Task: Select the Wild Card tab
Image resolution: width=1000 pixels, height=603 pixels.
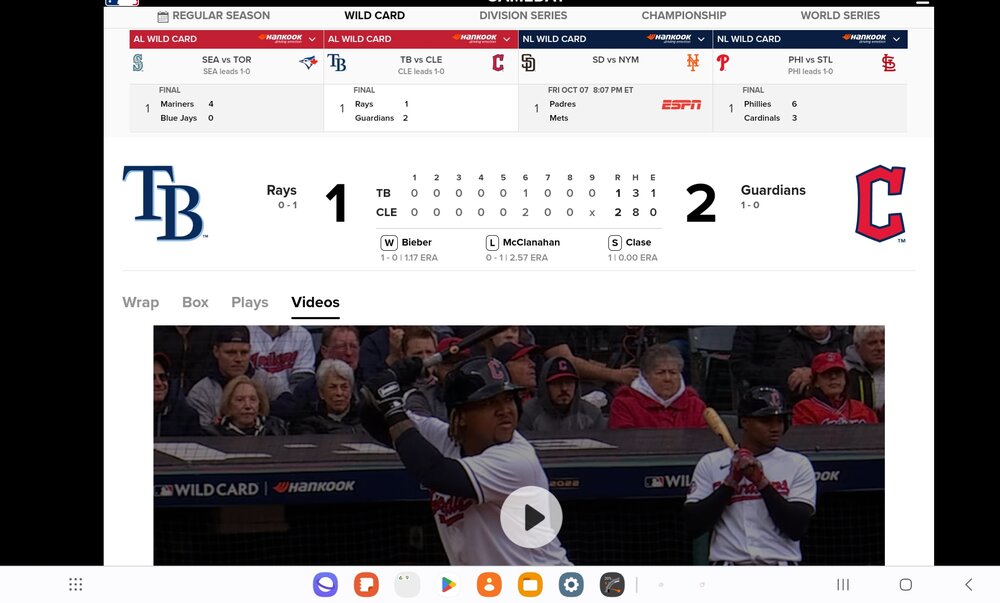Action: [x=374, y=15]
